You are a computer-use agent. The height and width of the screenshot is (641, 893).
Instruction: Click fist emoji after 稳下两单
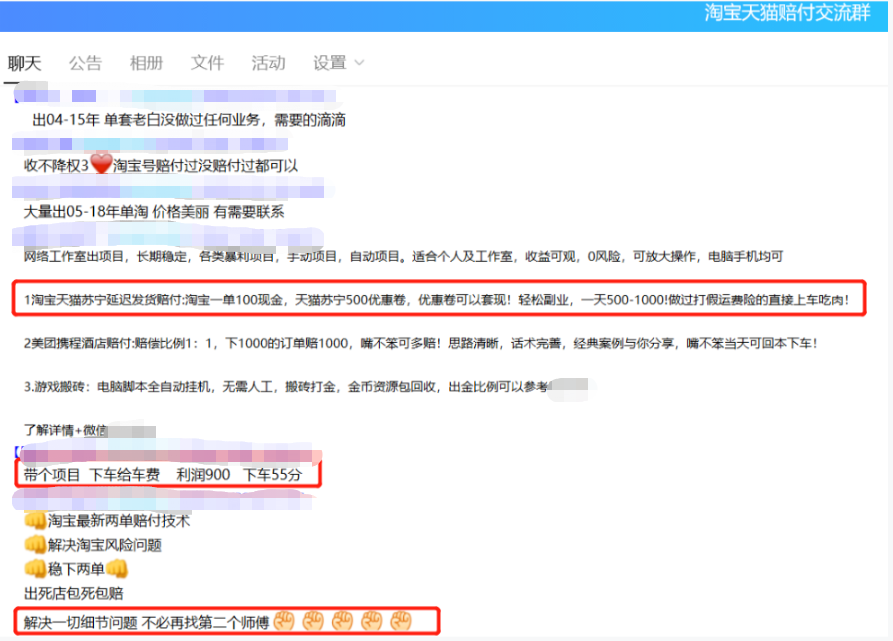pos(117,568)
